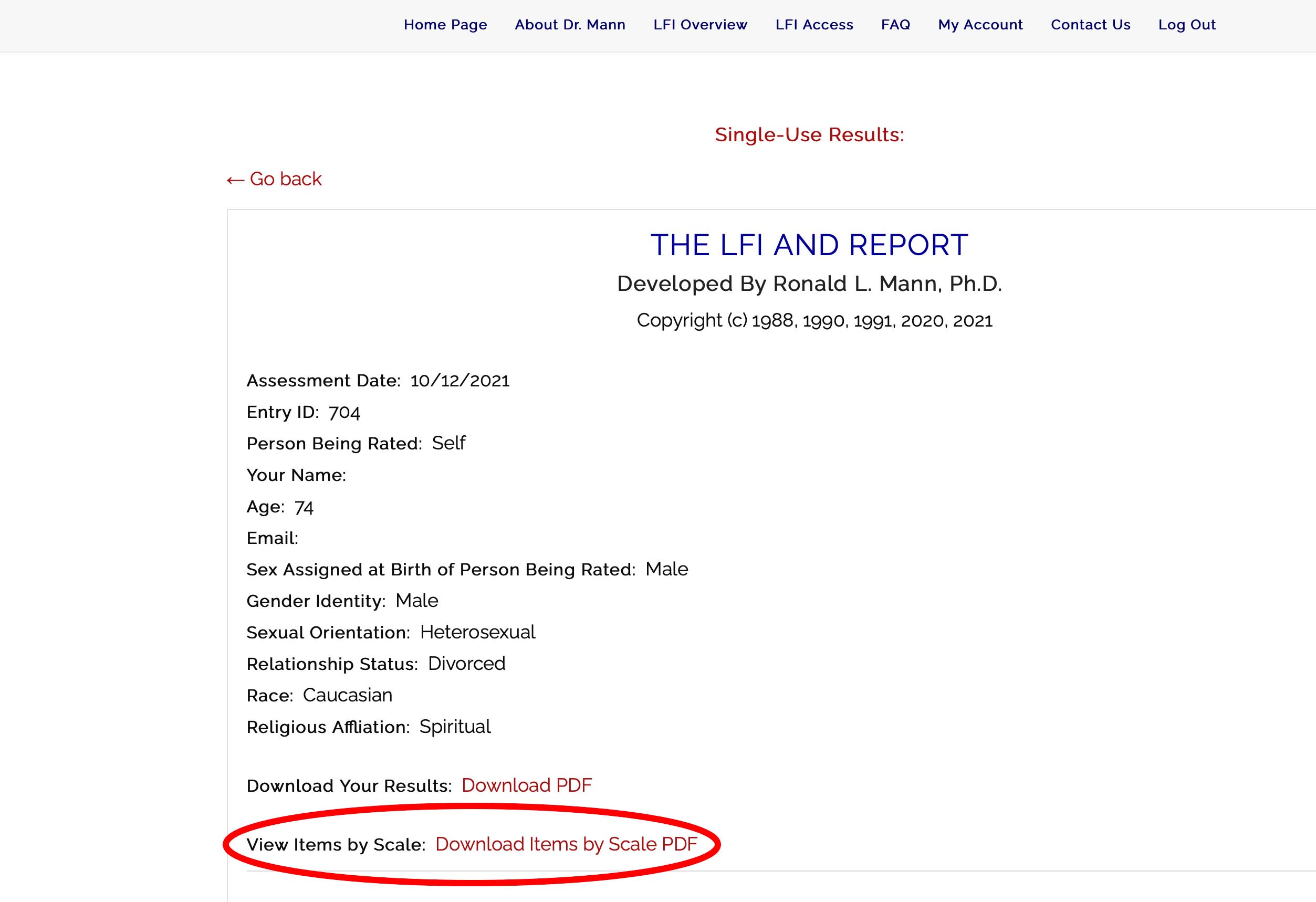Click the View Items by Scale label
1316x902 pixels.
point(336,845)
